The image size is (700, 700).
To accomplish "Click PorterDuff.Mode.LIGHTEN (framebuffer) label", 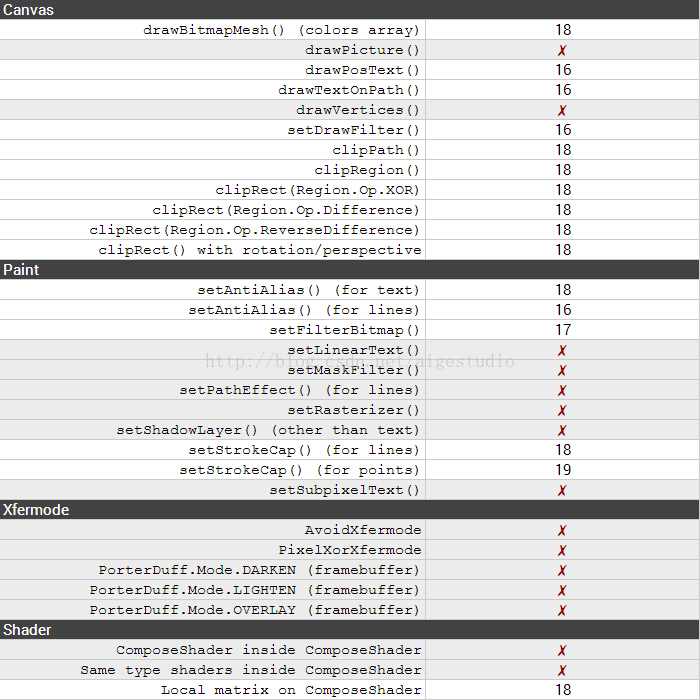I will [x=254, y=591].
